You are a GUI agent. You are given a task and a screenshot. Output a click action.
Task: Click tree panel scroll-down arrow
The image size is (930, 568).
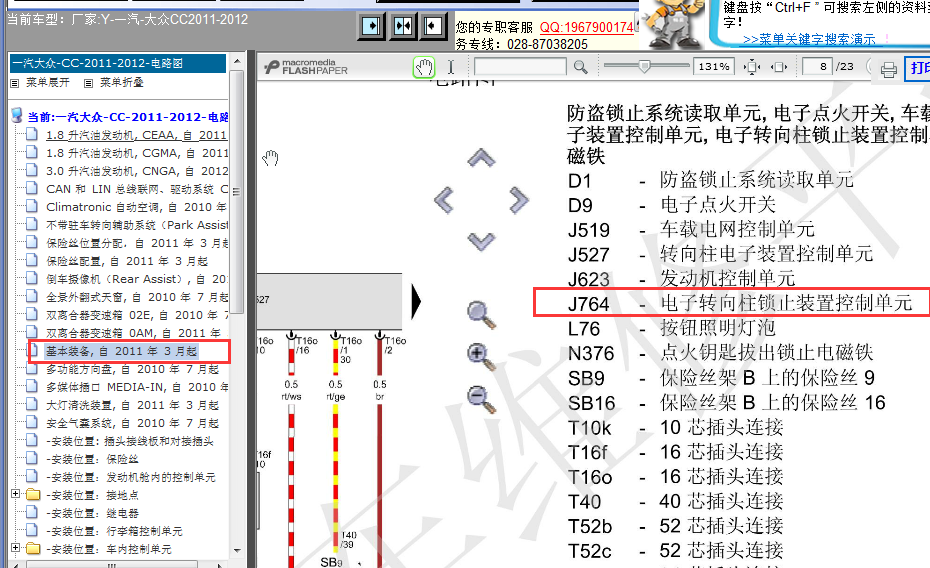click(x=237, y=550)
